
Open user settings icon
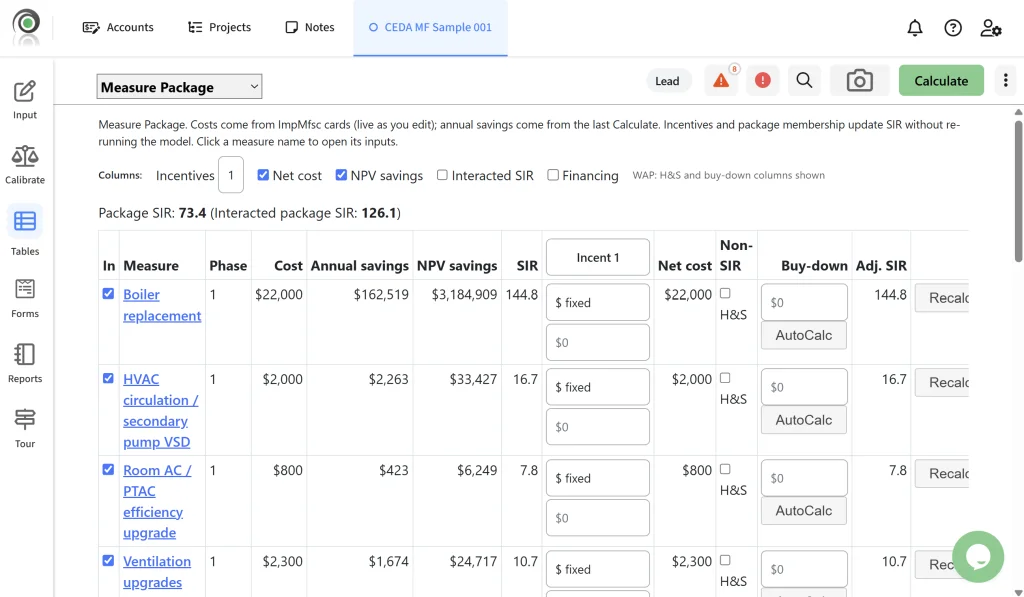click(x=991, y=27)
